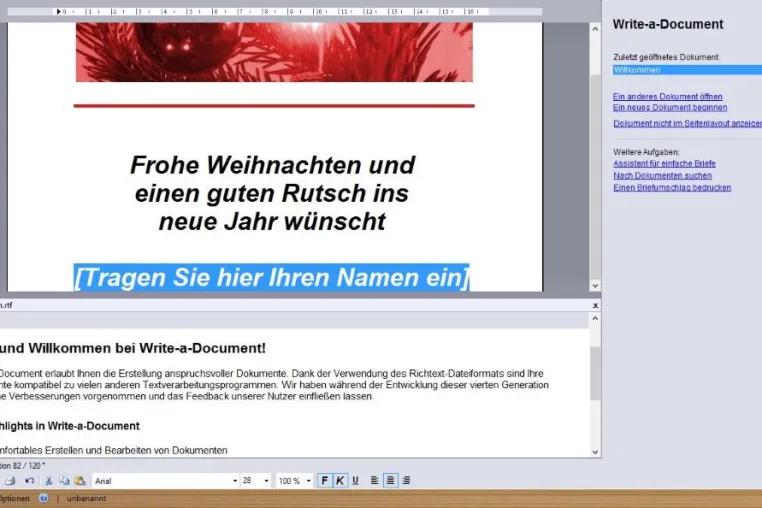Click 'Dokument nicht im Seitenlayout anzeigen' link
The image size is (762, 508).
pos(687,123)
